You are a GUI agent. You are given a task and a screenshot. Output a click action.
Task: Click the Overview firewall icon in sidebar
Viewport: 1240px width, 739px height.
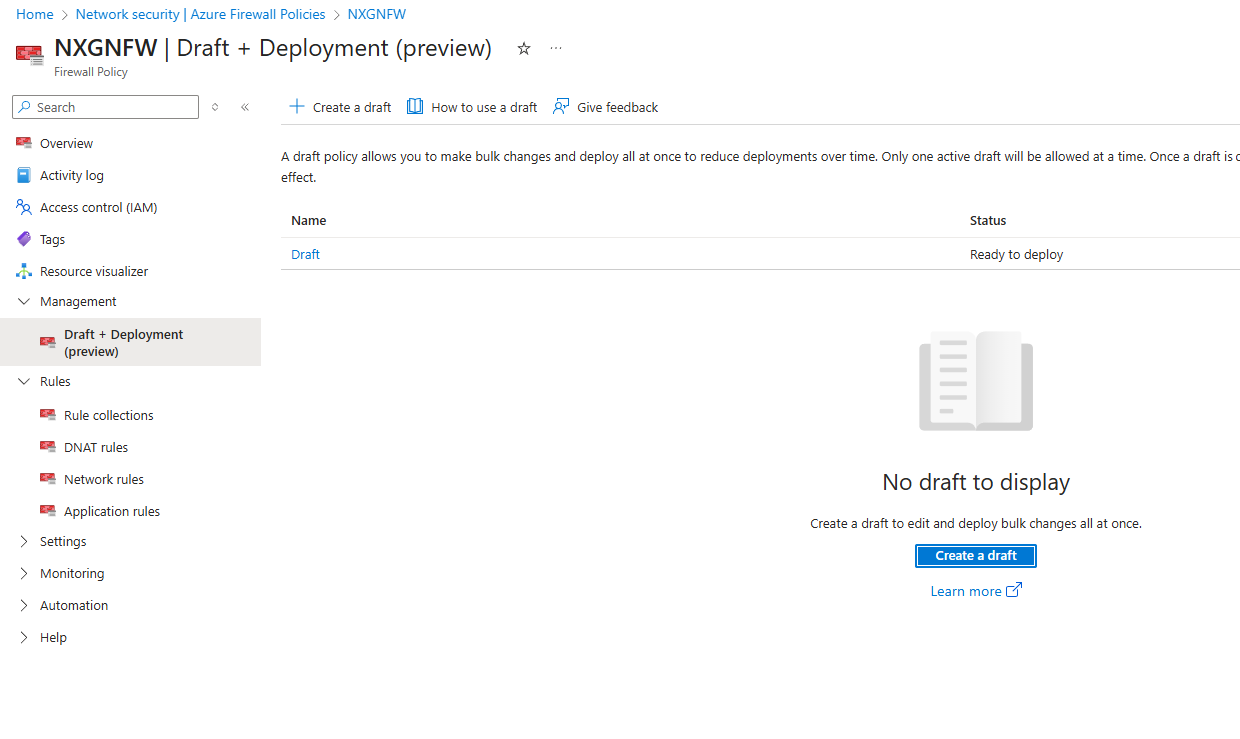(24, 143)
